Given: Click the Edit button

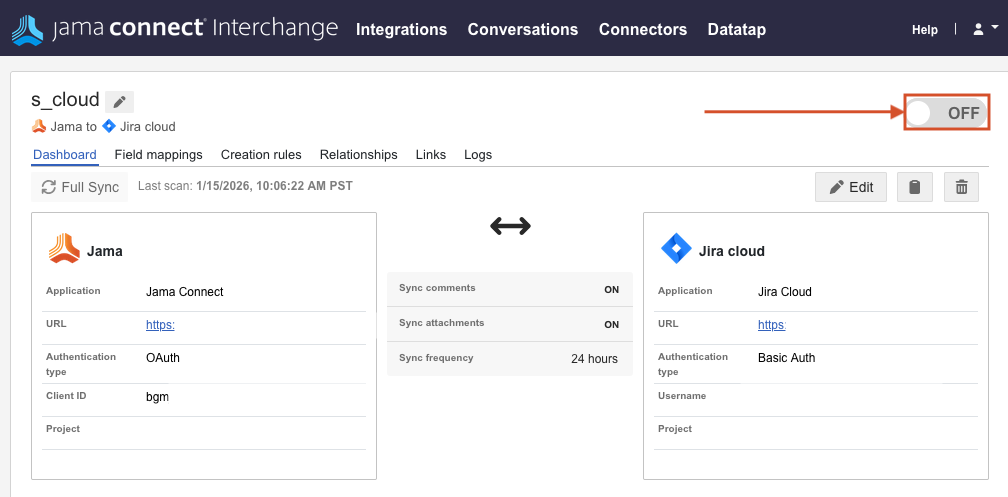Looking at the screenshot, I should tap(851, 187).
